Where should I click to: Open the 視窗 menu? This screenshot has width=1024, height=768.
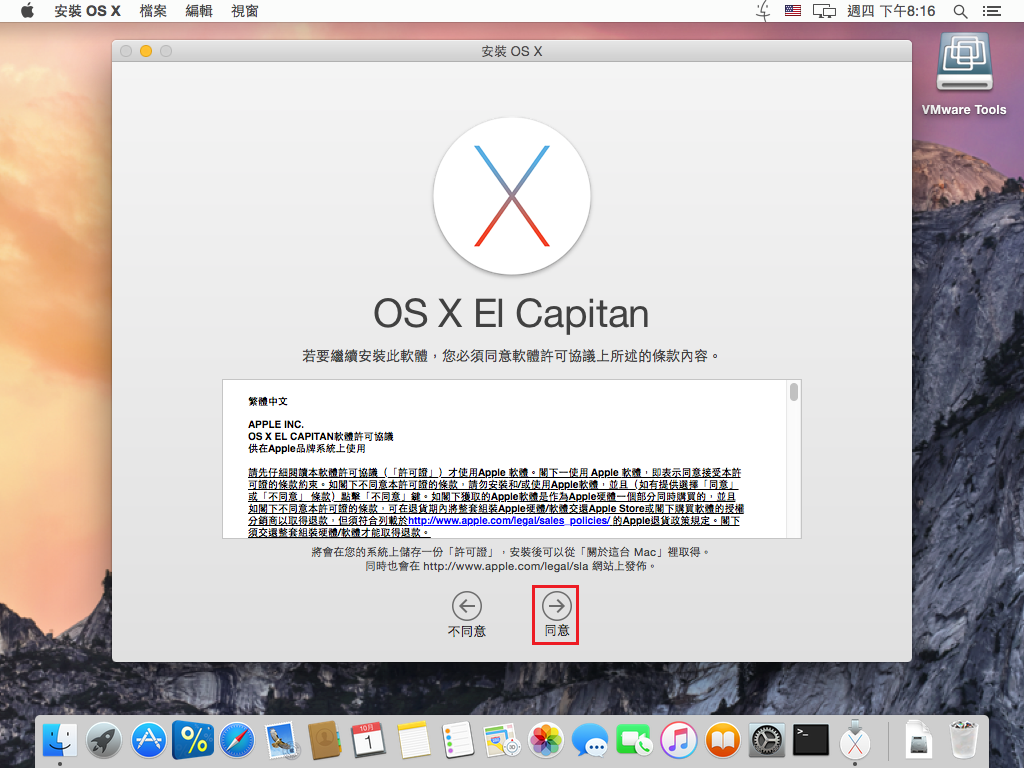tap(245, 11)
